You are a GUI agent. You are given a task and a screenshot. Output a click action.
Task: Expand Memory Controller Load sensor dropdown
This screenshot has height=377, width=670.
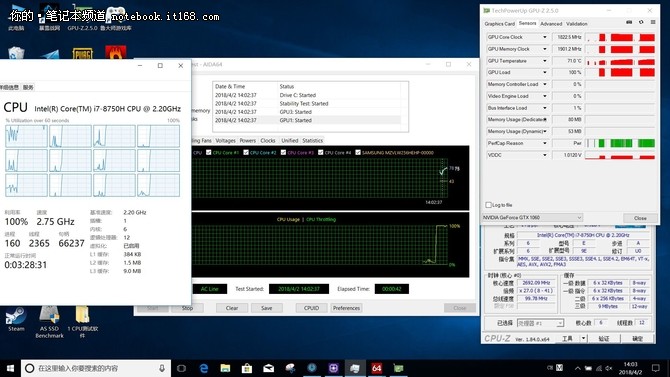coord(544,84)
